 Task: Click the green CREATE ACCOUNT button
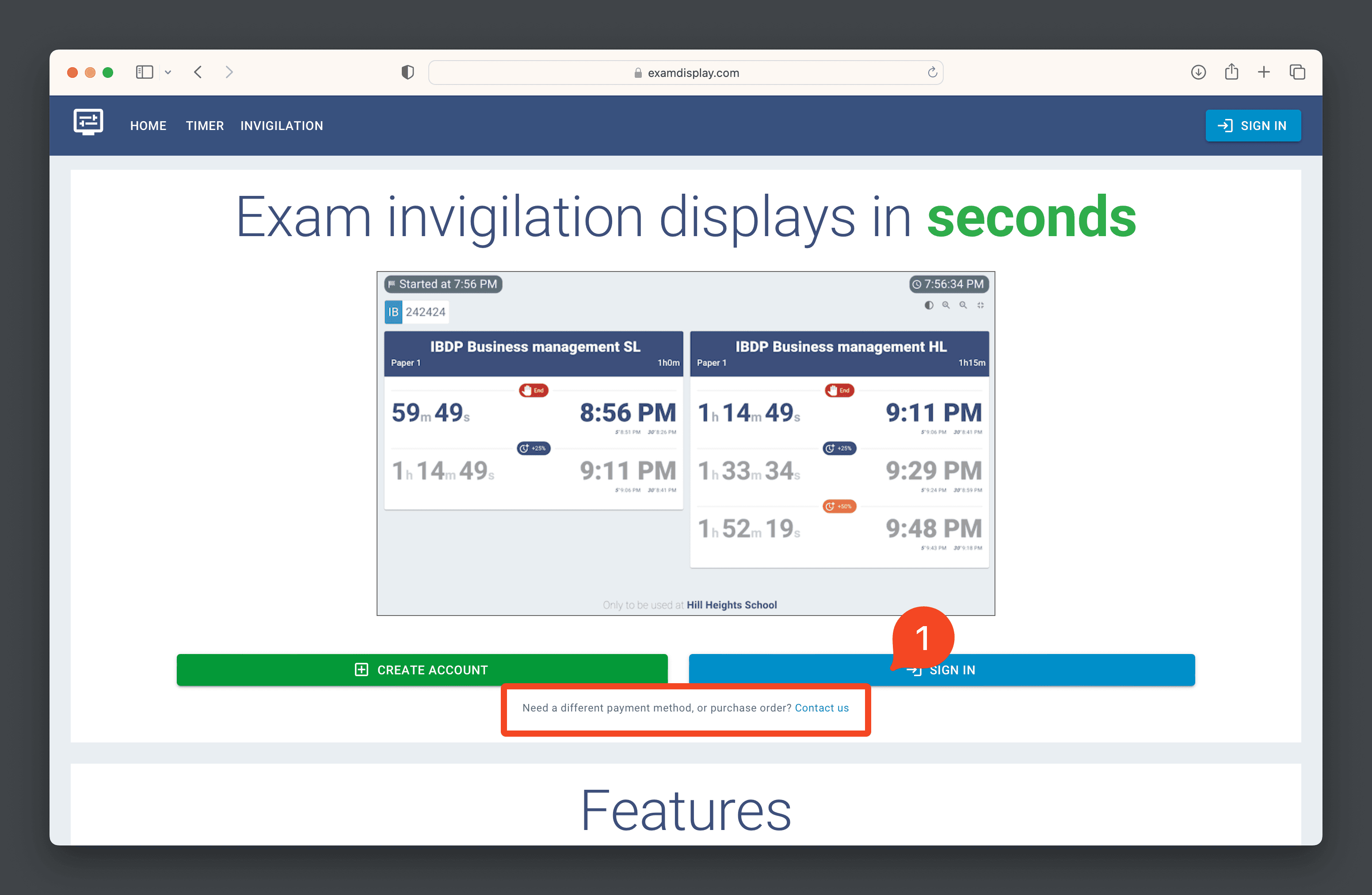[422, 670]
